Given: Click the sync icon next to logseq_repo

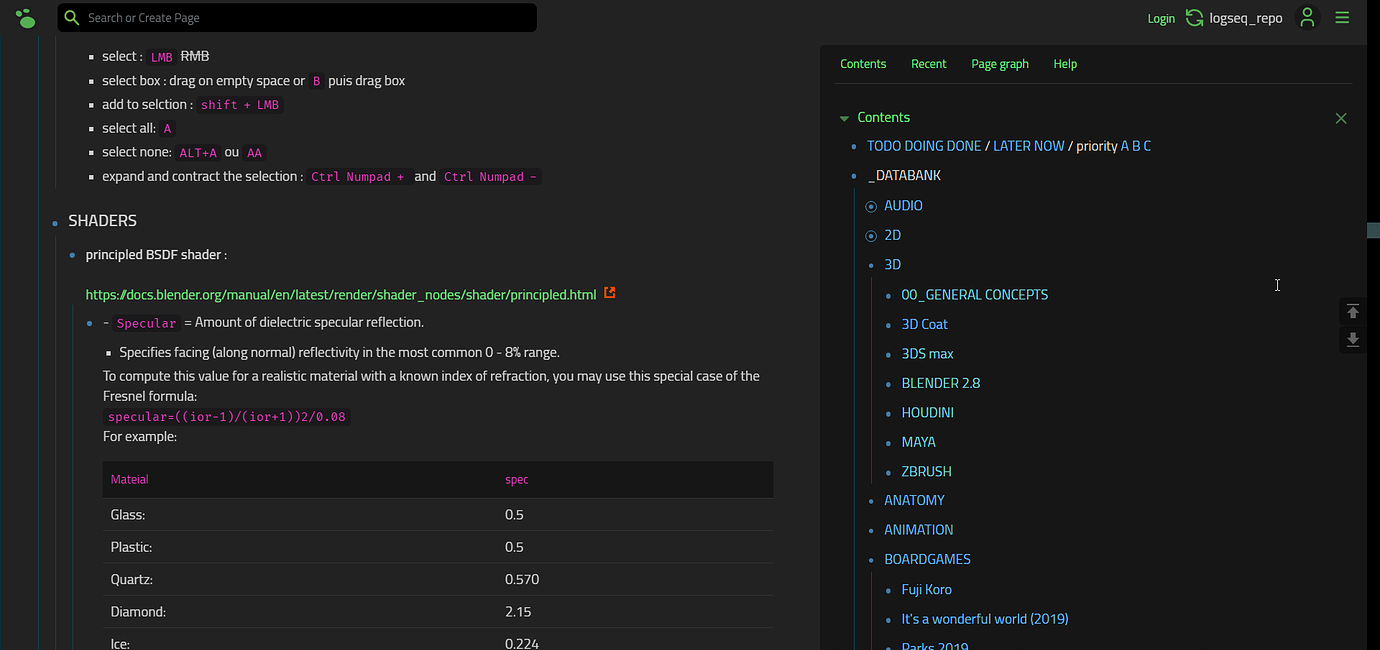Looking at the screenshot, I should tap(1194, 17).
